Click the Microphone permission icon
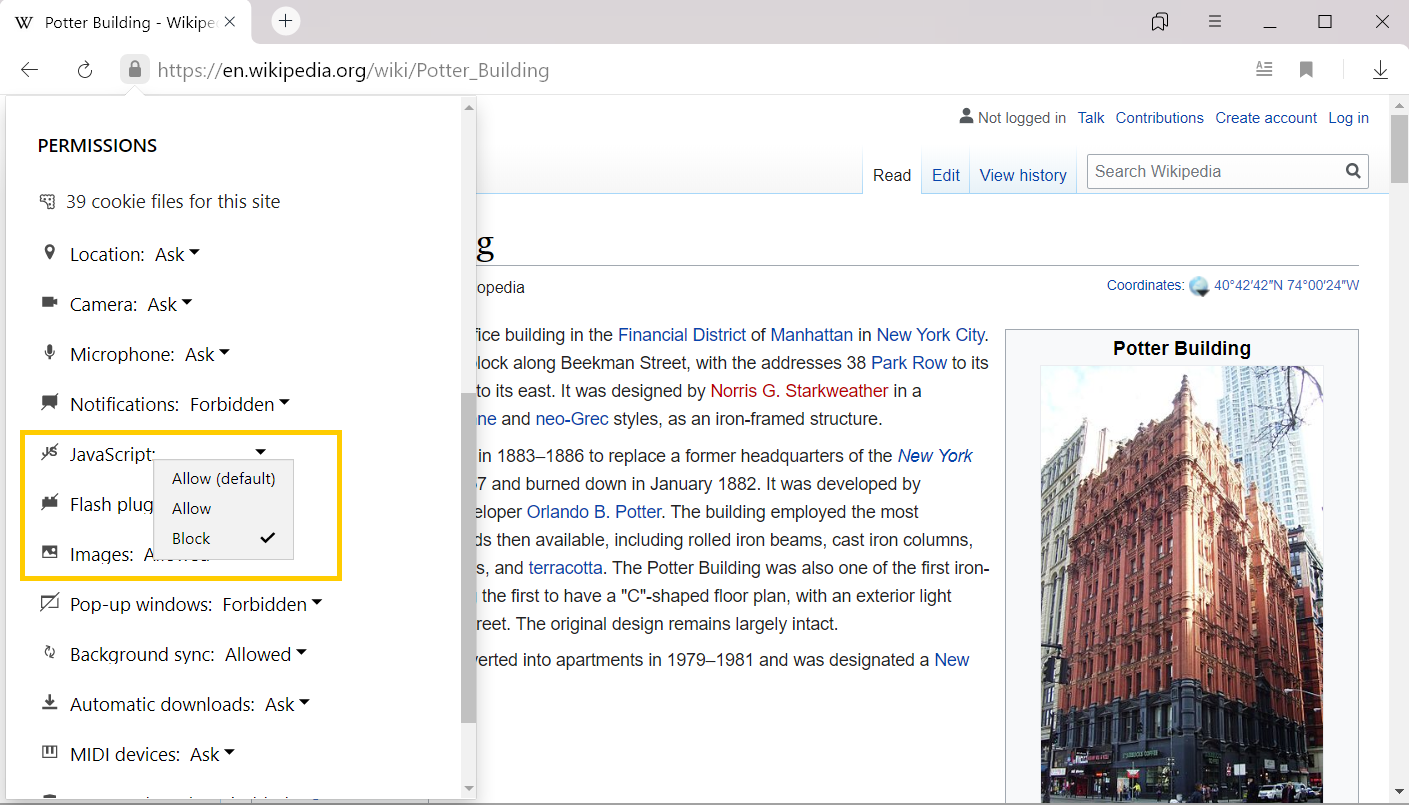 coord(49,352)
